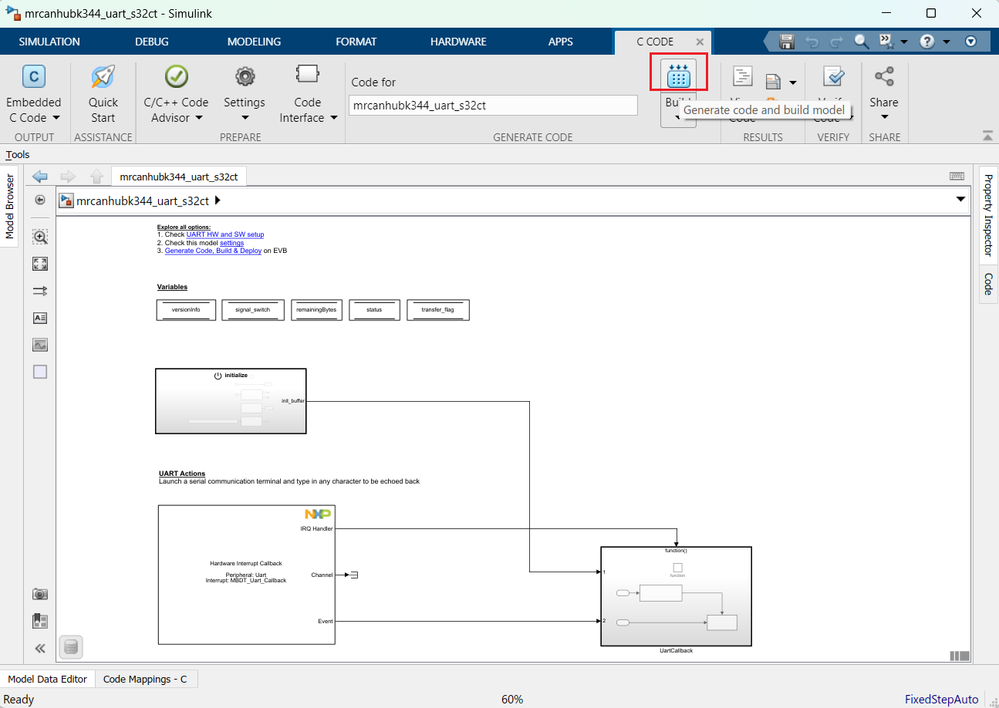The image size is (999, 708).
Task: Open the Code side tab
Action: 988,284
